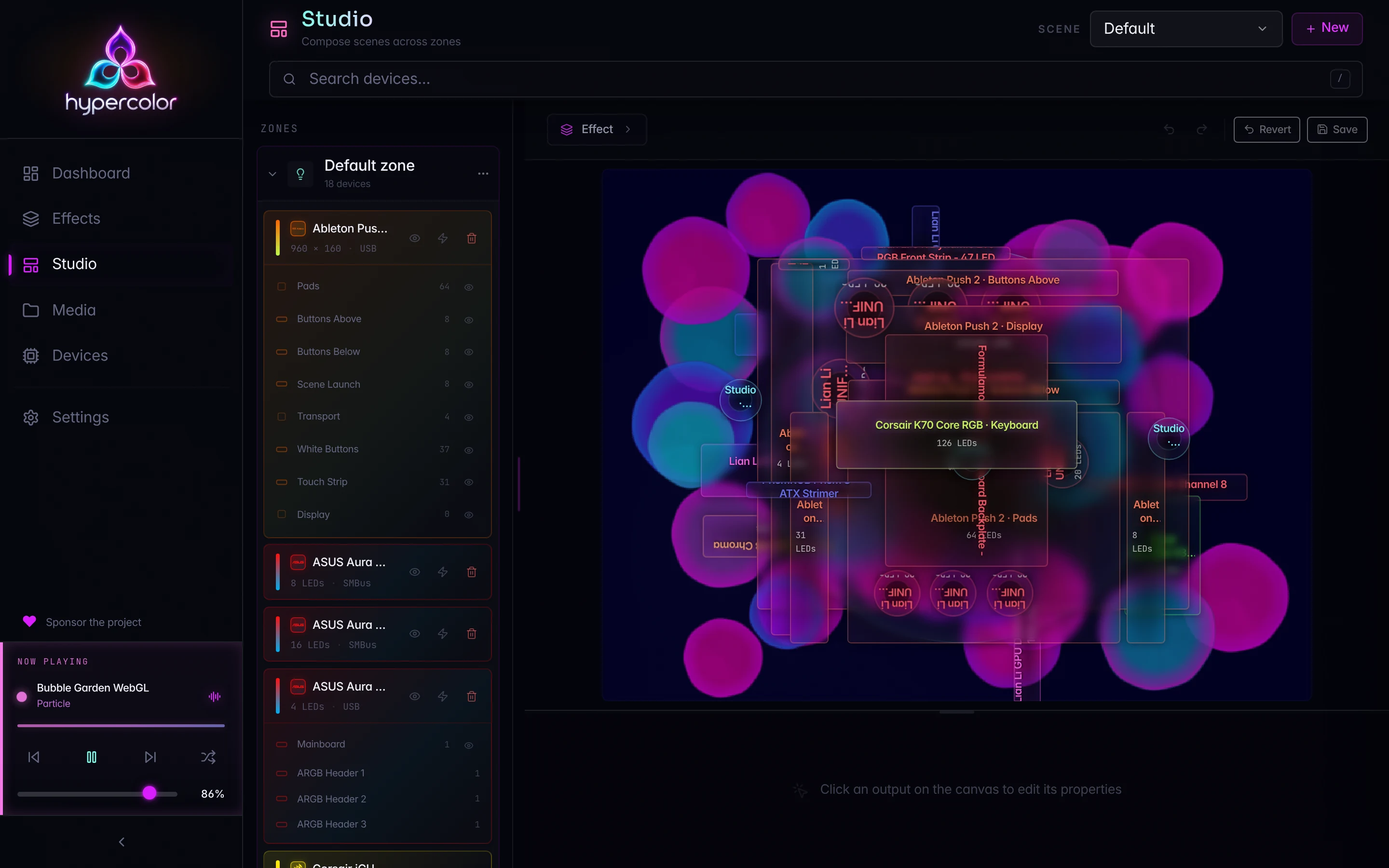
Task: Adjust the 86% brightness slider
Action: (97, 794)
